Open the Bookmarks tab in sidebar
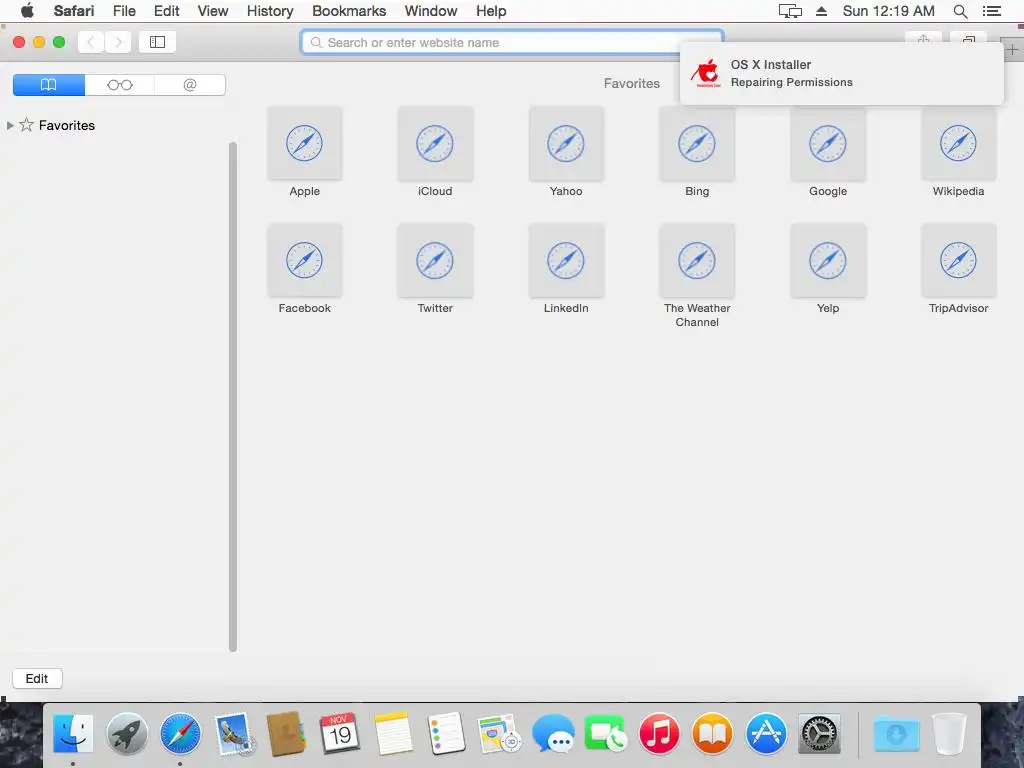The width and height of the screenshot is (1024, 768). pyautogui.click(x=49, y=85)
